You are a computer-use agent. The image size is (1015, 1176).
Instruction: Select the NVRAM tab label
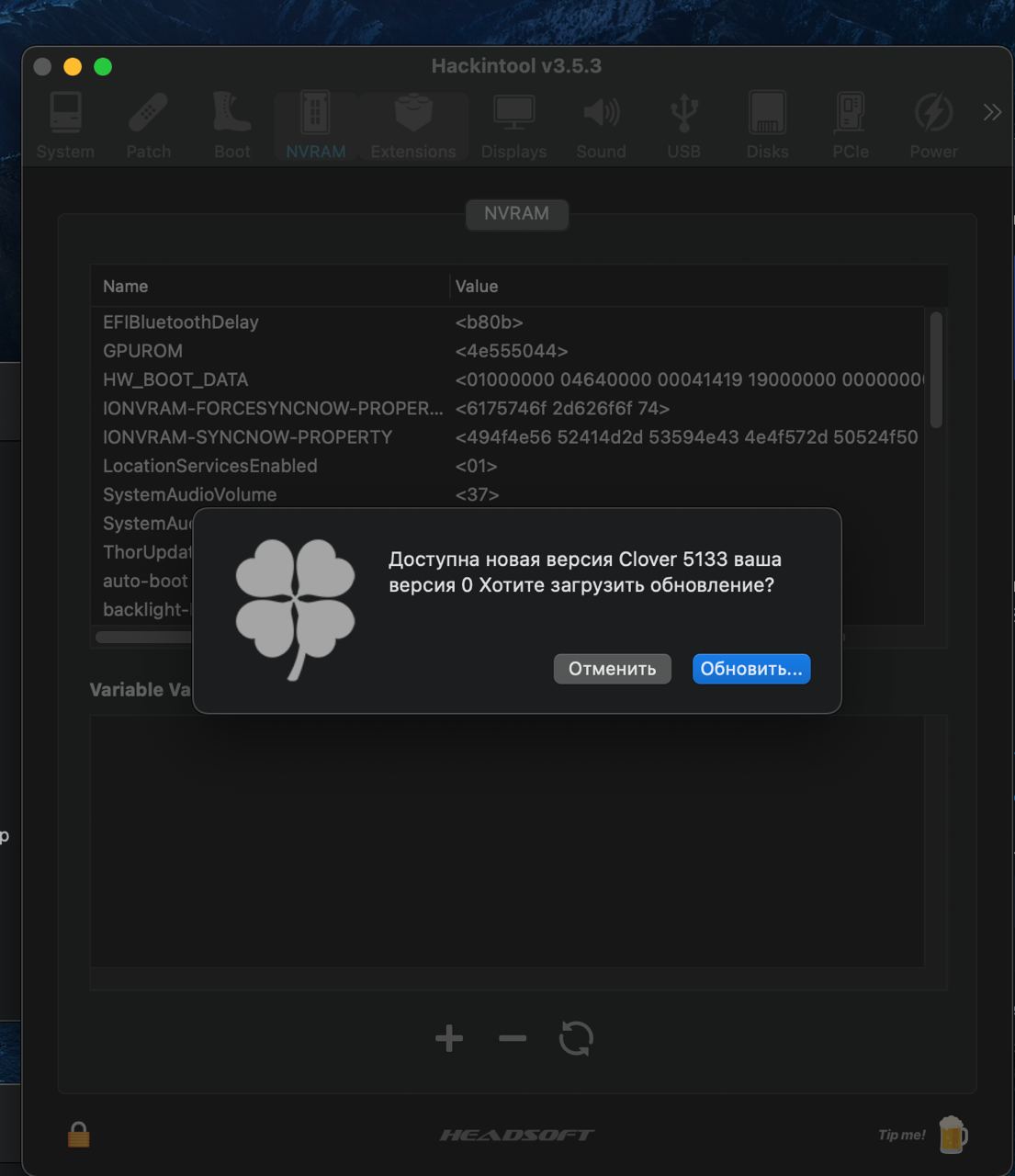pos(516,213)
